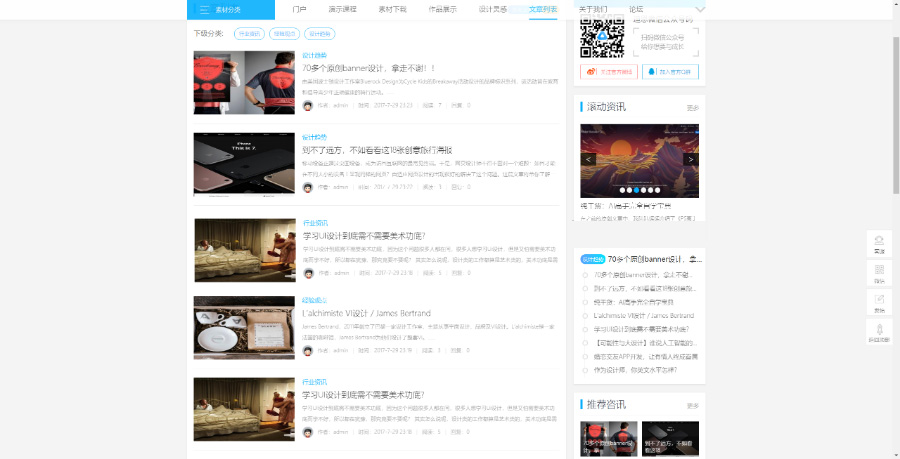Click 更多 beside 滚动资讯 heading
Image resolution: width=900 pixels, height=459 pixels.
[x=693, y=108]
